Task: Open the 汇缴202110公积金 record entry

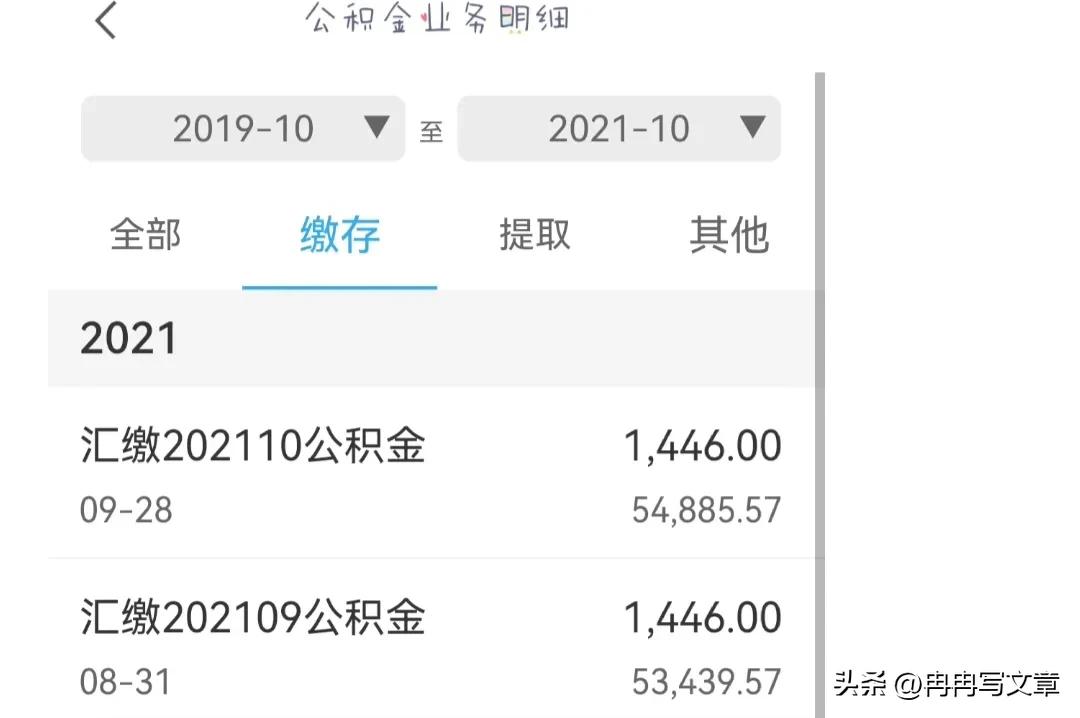Action: (x=252, y=448)
